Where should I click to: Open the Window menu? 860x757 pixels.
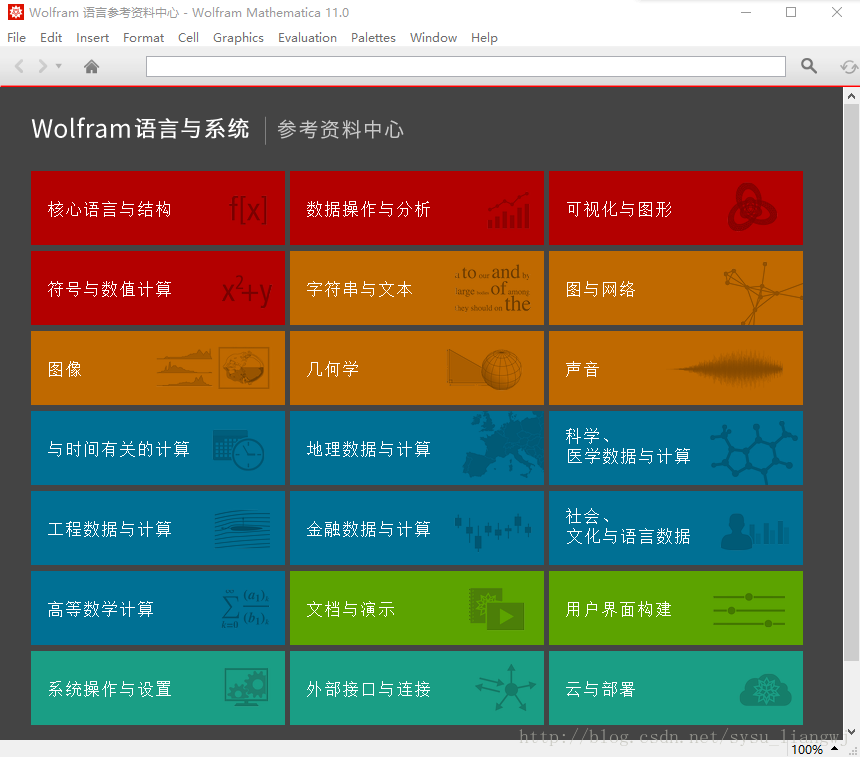point(433,37)
